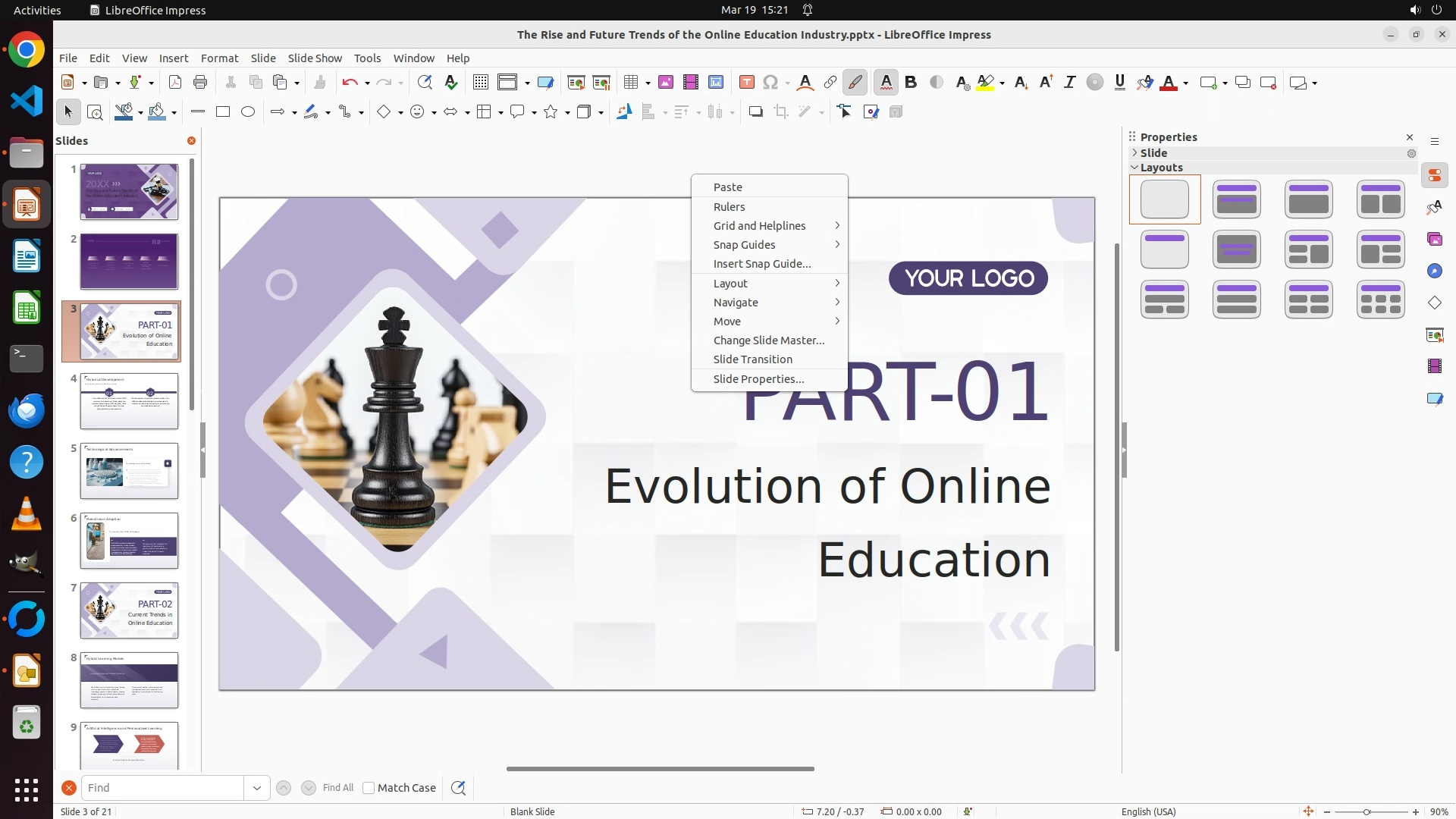Select the Ellipse shape tool
Viewport: 1456px width, 819px height.
click(248, 112)
